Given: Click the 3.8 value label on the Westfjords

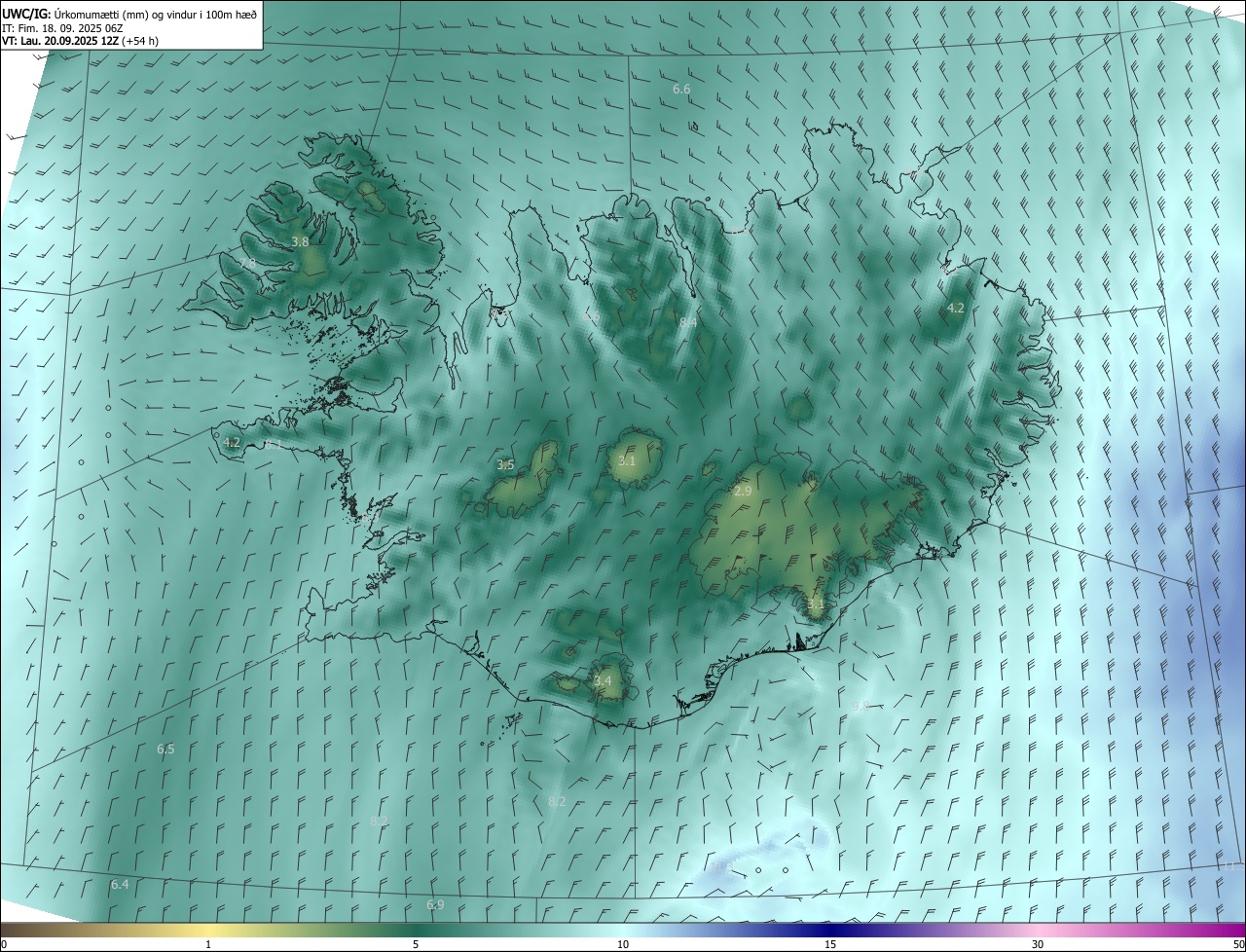Looking at the screenshot, I should click(300, 242).
